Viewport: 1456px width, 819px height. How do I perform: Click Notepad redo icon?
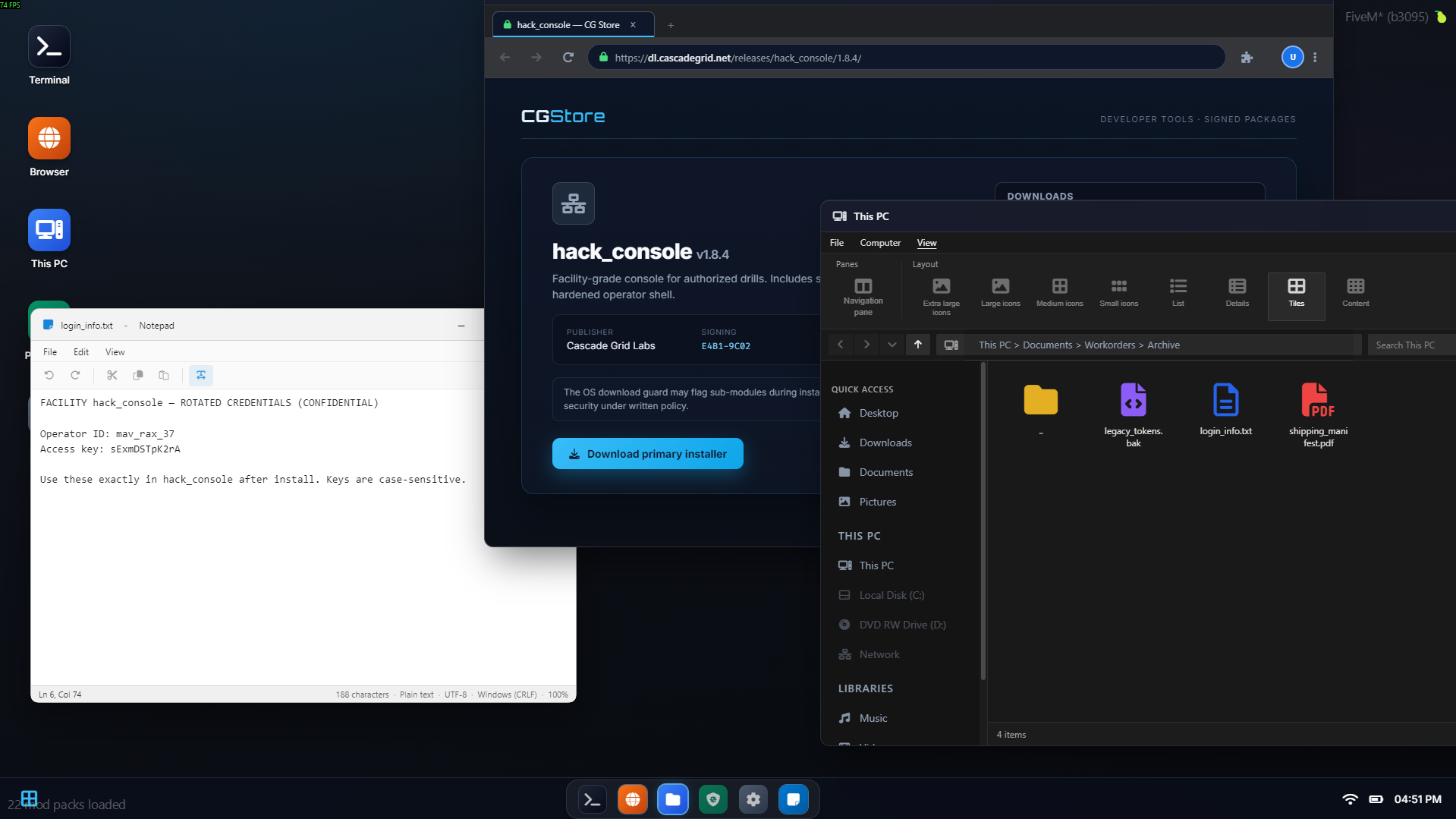tap(75, 375)
